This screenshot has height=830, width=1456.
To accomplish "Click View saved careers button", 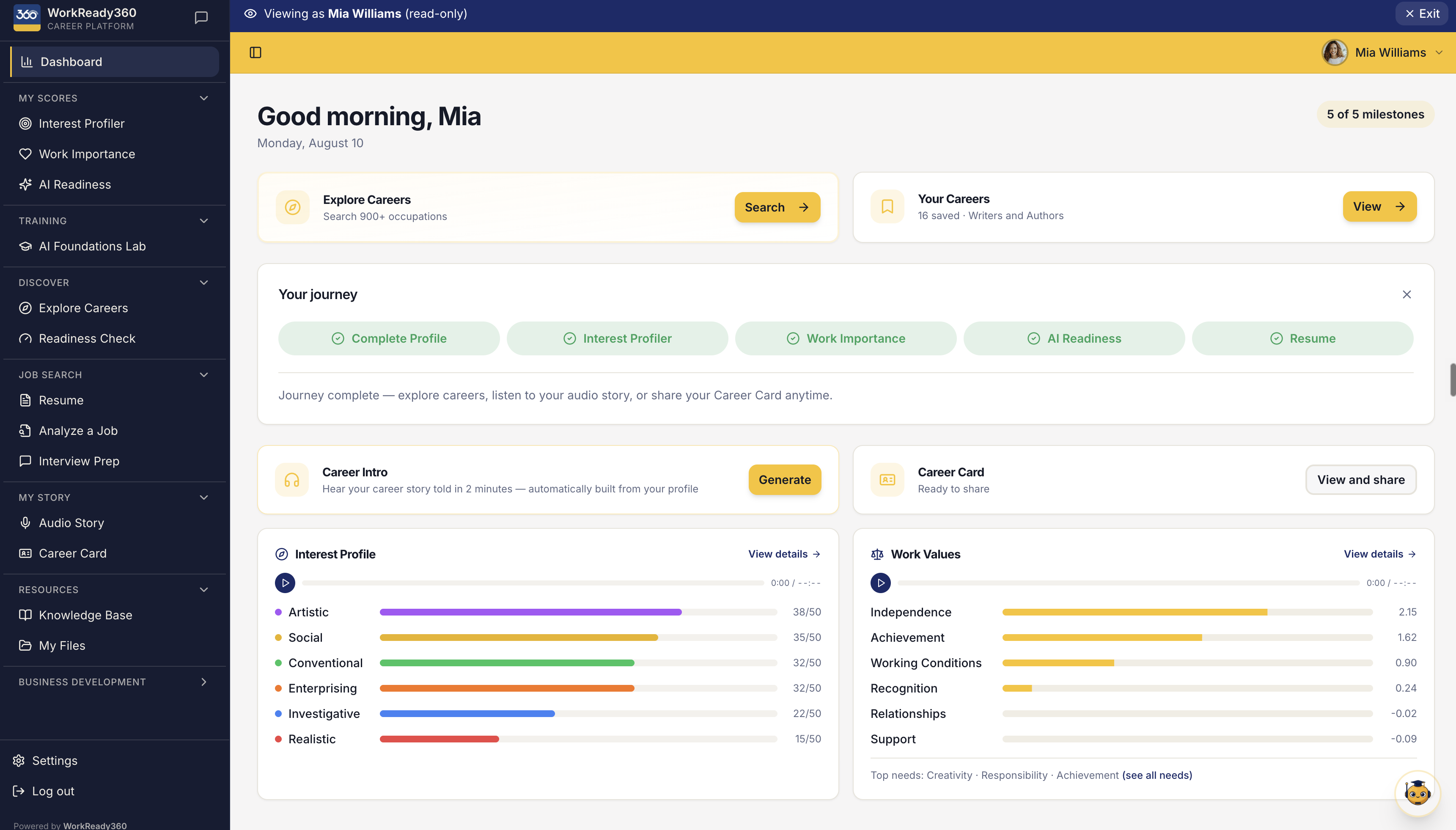I will point(1379,206).
